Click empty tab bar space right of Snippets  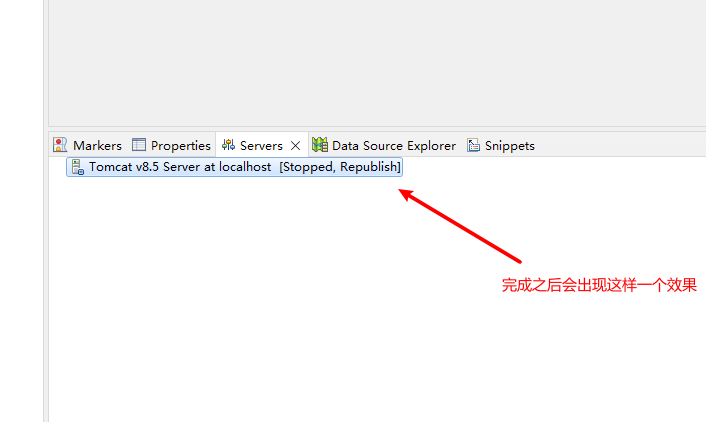(x=621, y=145)
